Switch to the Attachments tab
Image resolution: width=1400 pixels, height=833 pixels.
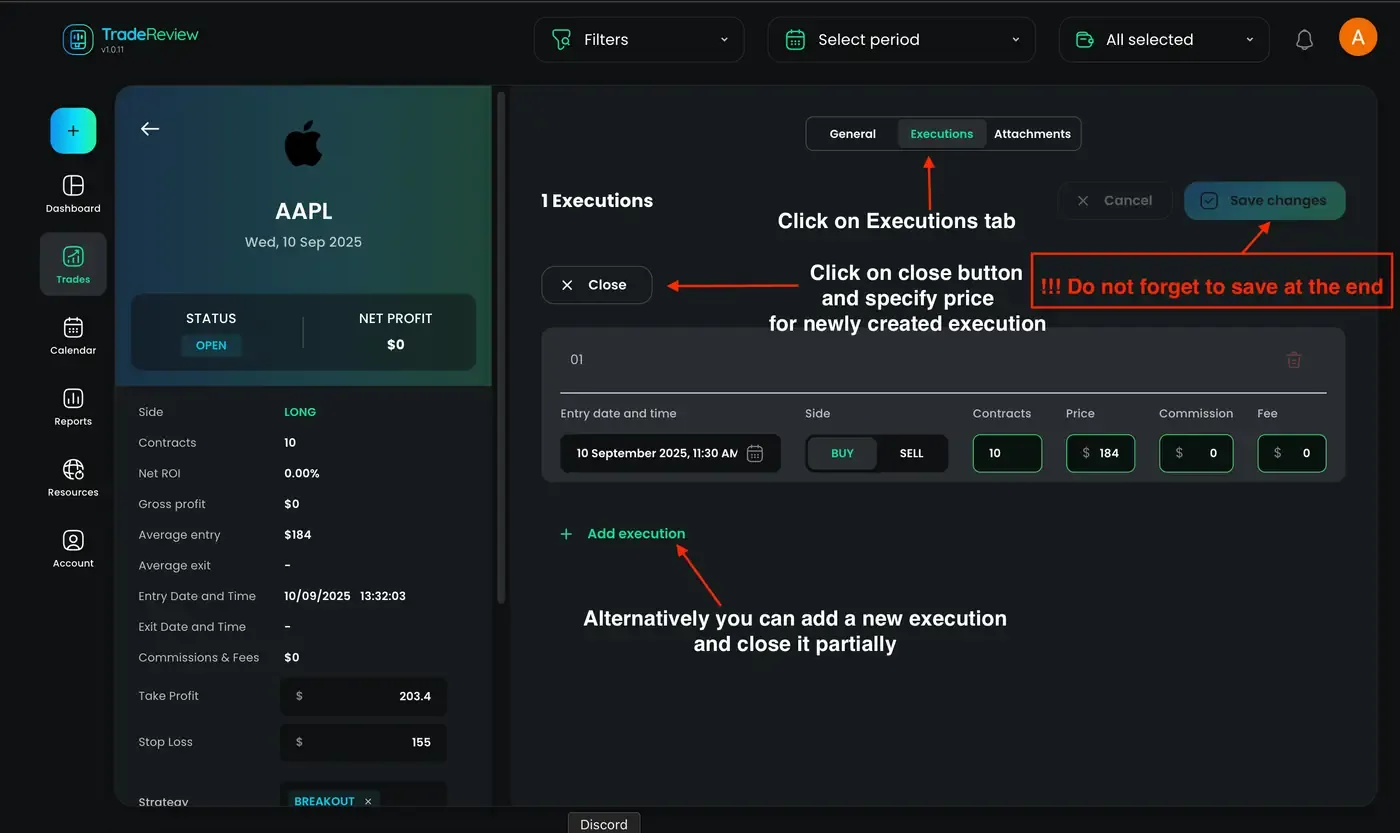tap(1032, 134)
